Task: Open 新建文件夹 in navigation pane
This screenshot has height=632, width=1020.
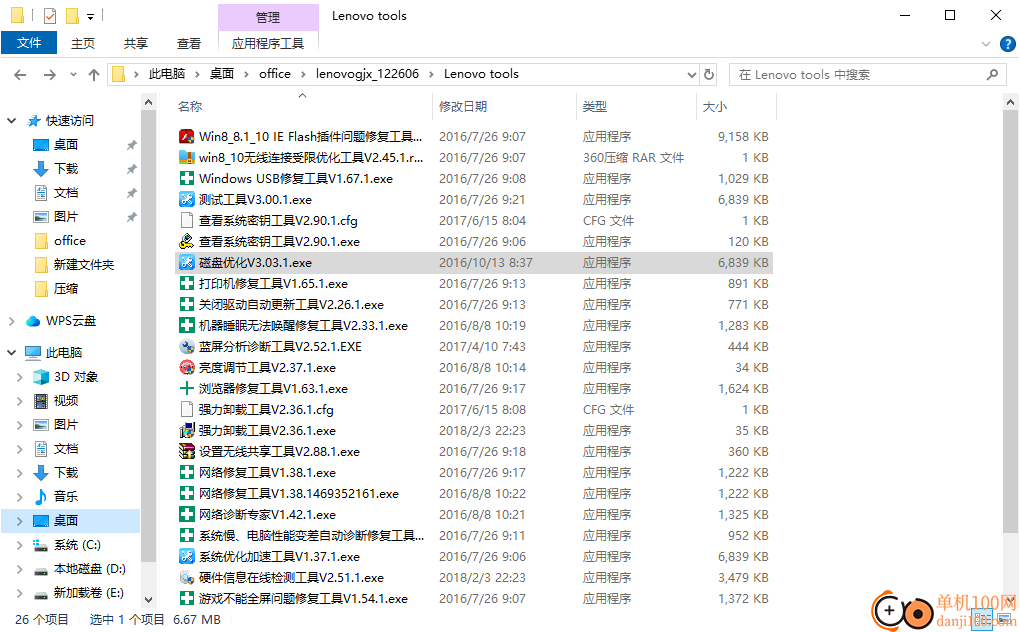Action: [83, 265]
